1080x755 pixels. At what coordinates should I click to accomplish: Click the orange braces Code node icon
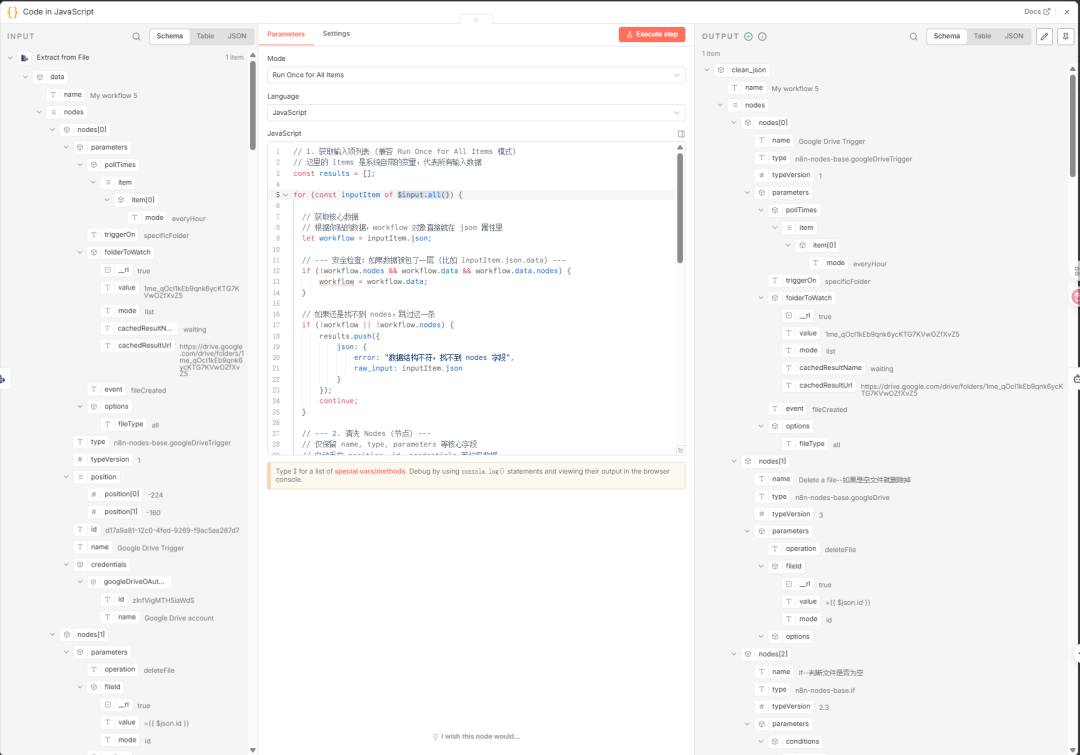13,12
